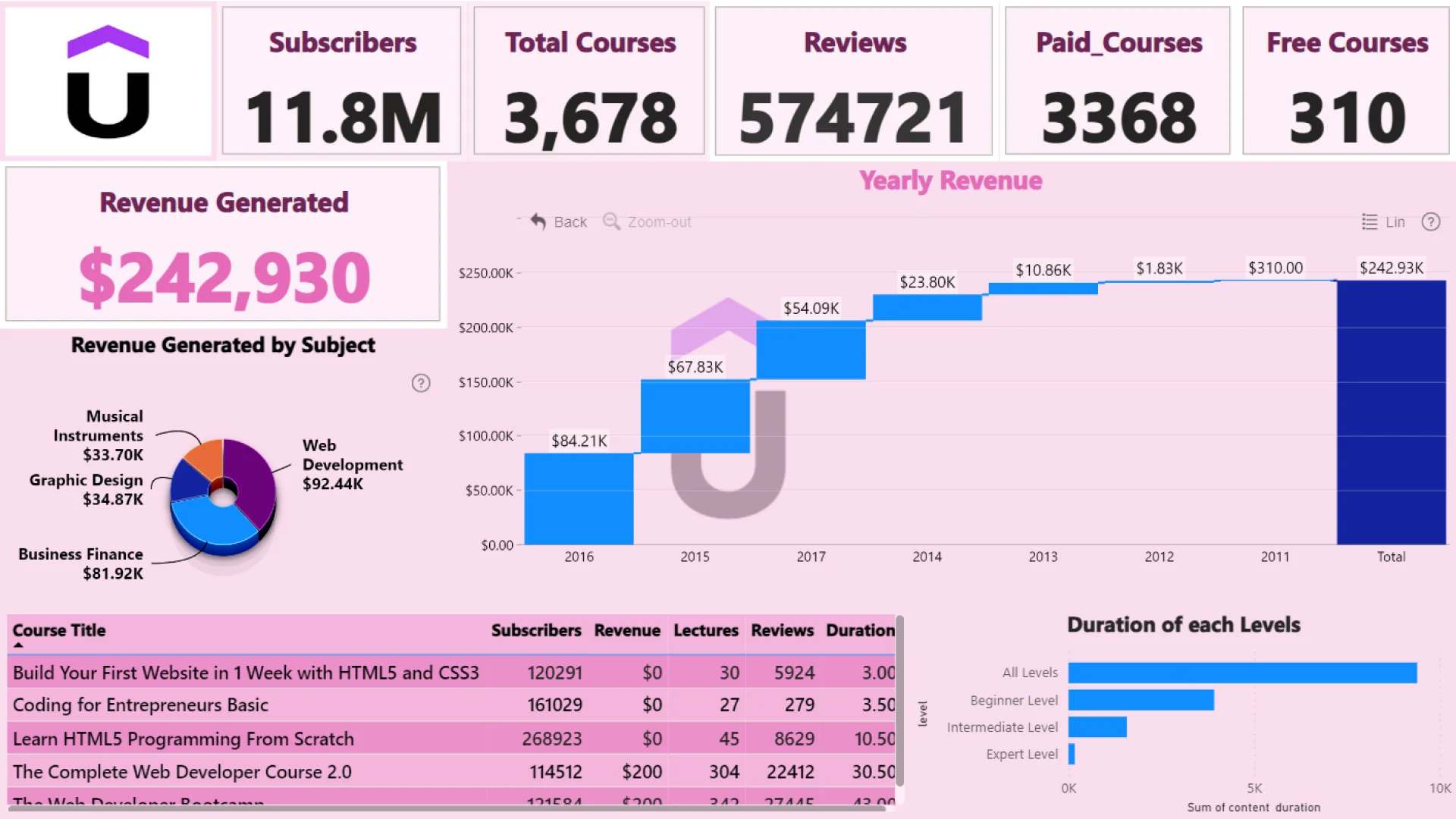Select the 2016 waterfall bar

[579, 499]
